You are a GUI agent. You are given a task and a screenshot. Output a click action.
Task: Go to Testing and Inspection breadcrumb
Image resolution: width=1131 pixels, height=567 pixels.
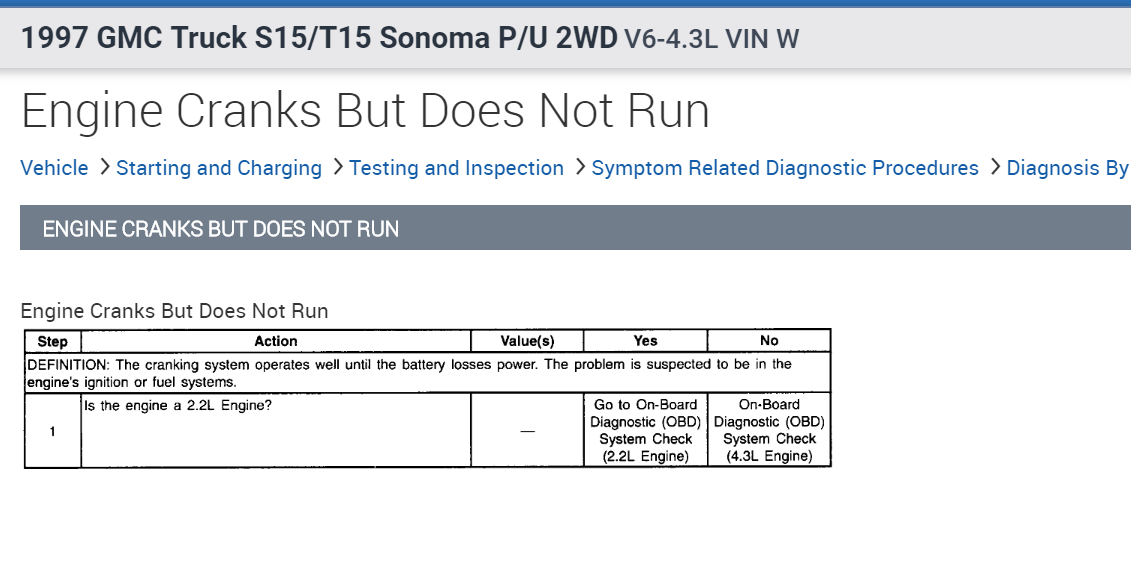click(456, 168)
